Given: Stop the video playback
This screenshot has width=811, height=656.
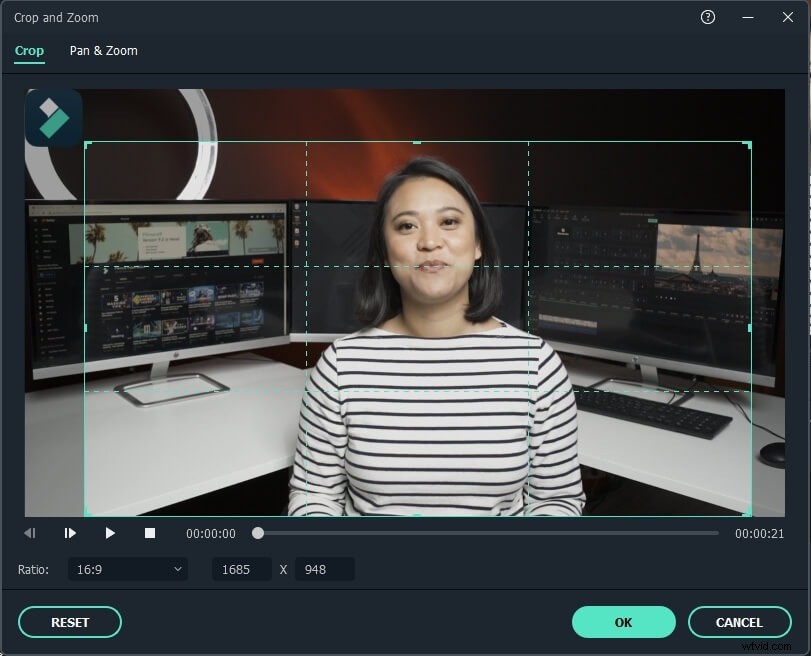Looking at the screenshot, I should [x=150, y=532].
